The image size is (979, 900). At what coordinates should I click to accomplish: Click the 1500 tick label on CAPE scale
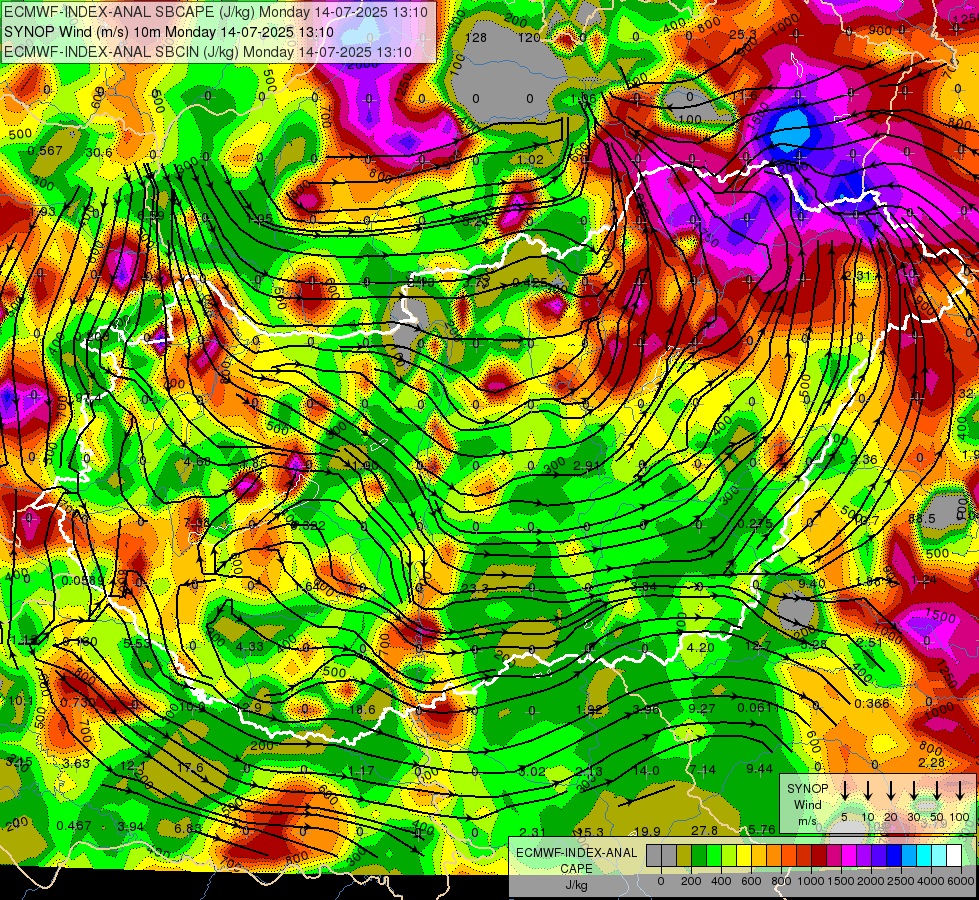click(x=840, y=881)
